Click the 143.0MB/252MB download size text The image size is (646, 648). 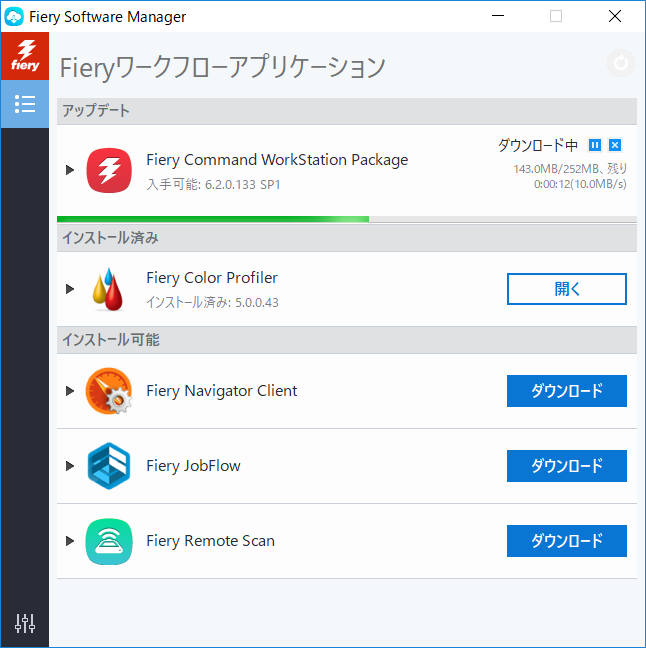pos(556,169)
